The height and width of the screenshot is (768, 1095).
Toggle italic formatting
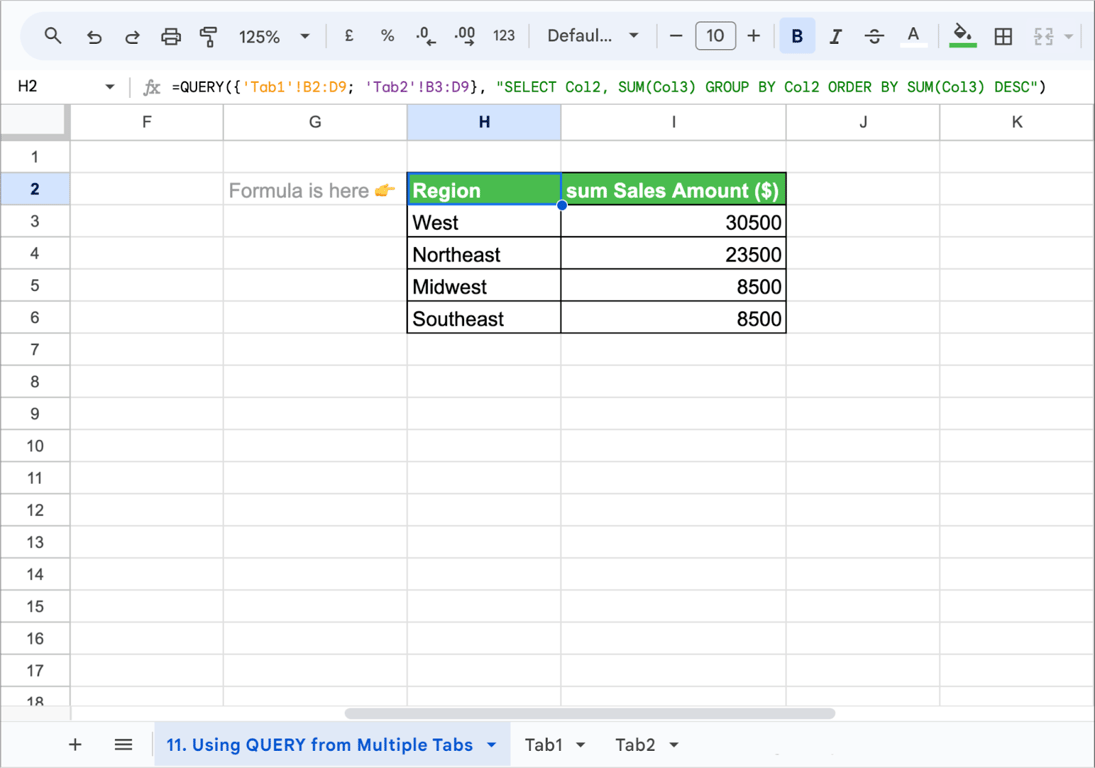pos(835,36)
